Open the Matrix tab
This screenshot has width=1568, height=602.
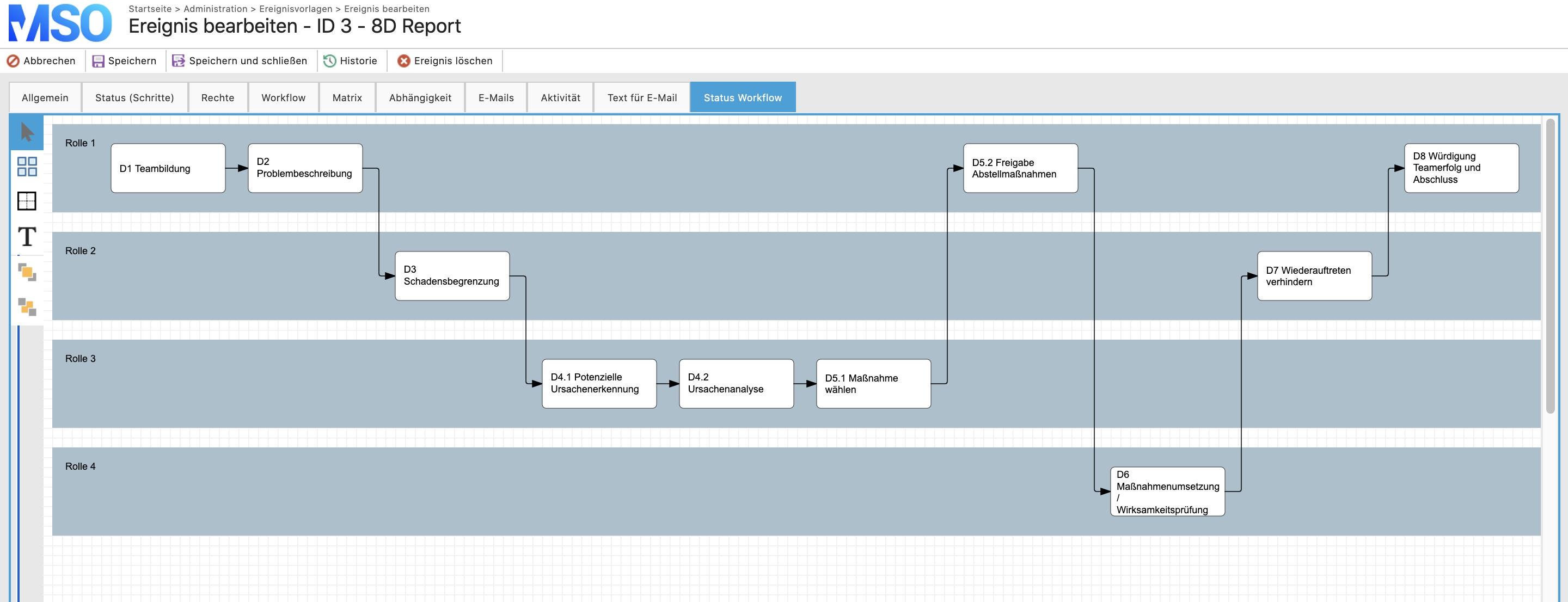pyautogui.click(x=347, y=98)
